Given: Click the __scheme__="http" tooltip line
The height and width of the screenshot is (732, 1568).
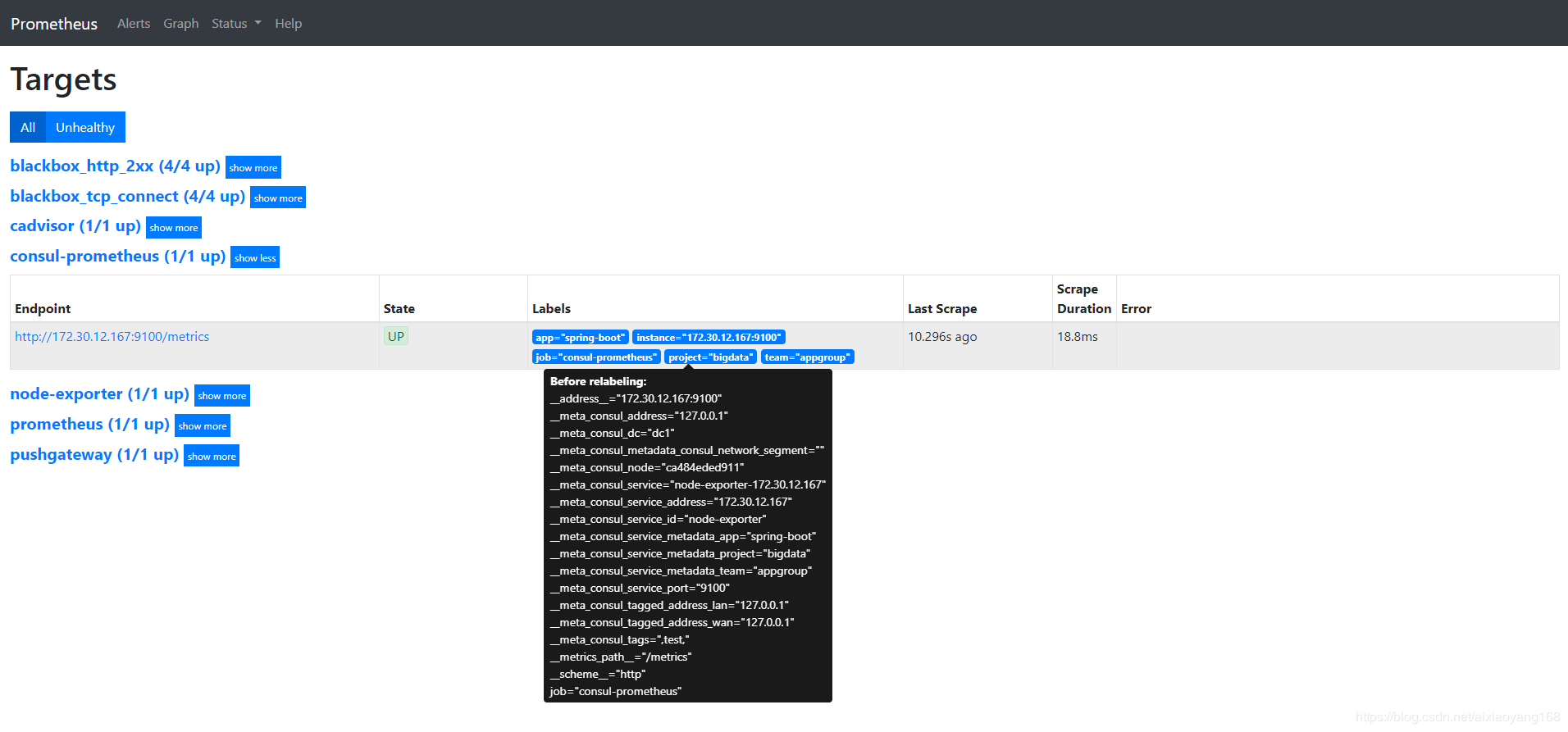Looking at the screenshot, I should tap(598, 674).
